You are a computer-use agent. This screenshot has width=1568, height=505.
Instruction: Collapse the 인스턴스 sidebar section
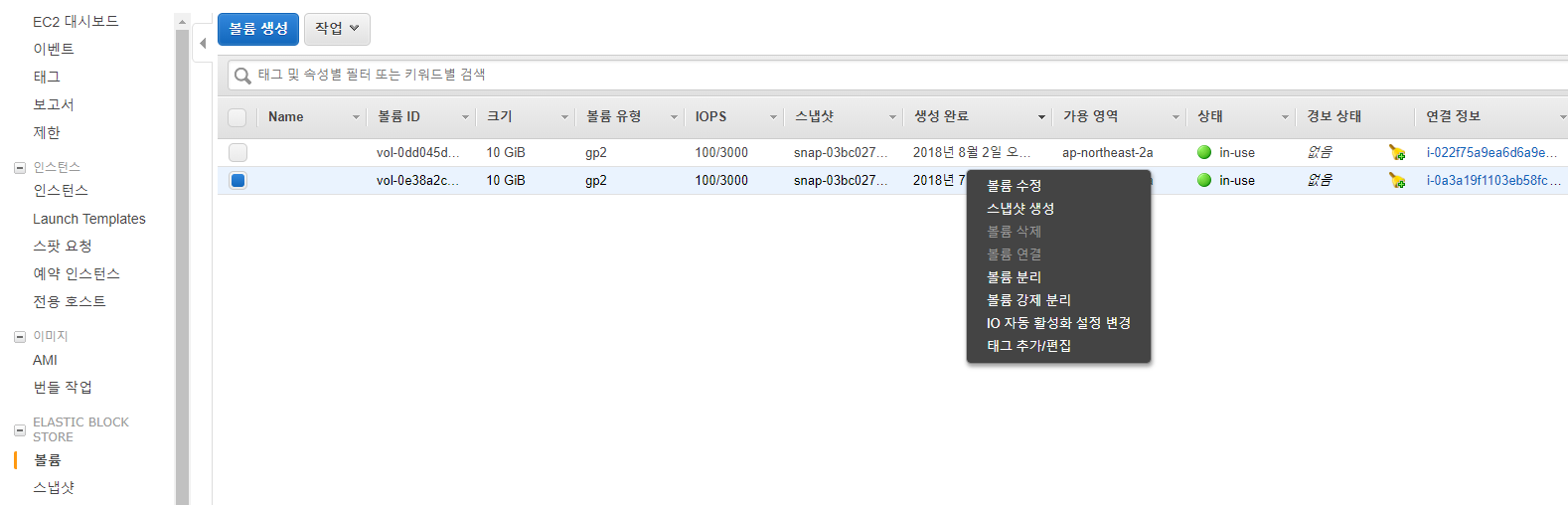tap(19, 168)
